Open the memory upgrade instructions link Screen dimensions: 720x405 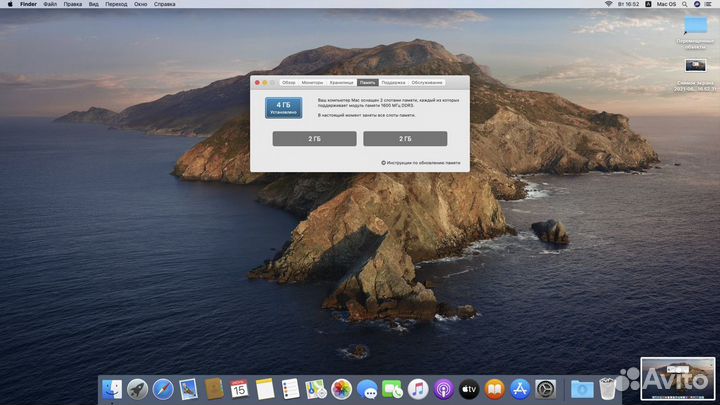[x=421, y=163]
